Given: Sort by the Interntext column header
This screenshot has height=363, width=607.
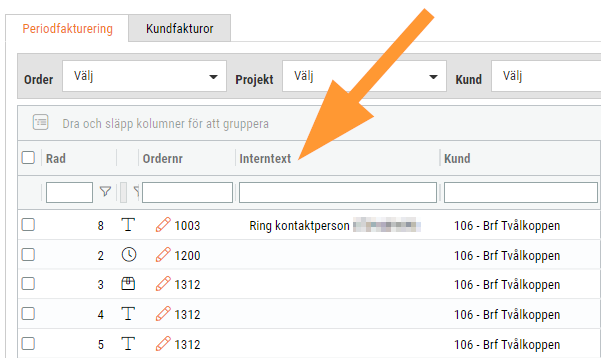Looking at the screenshot, I should point(265,159).
